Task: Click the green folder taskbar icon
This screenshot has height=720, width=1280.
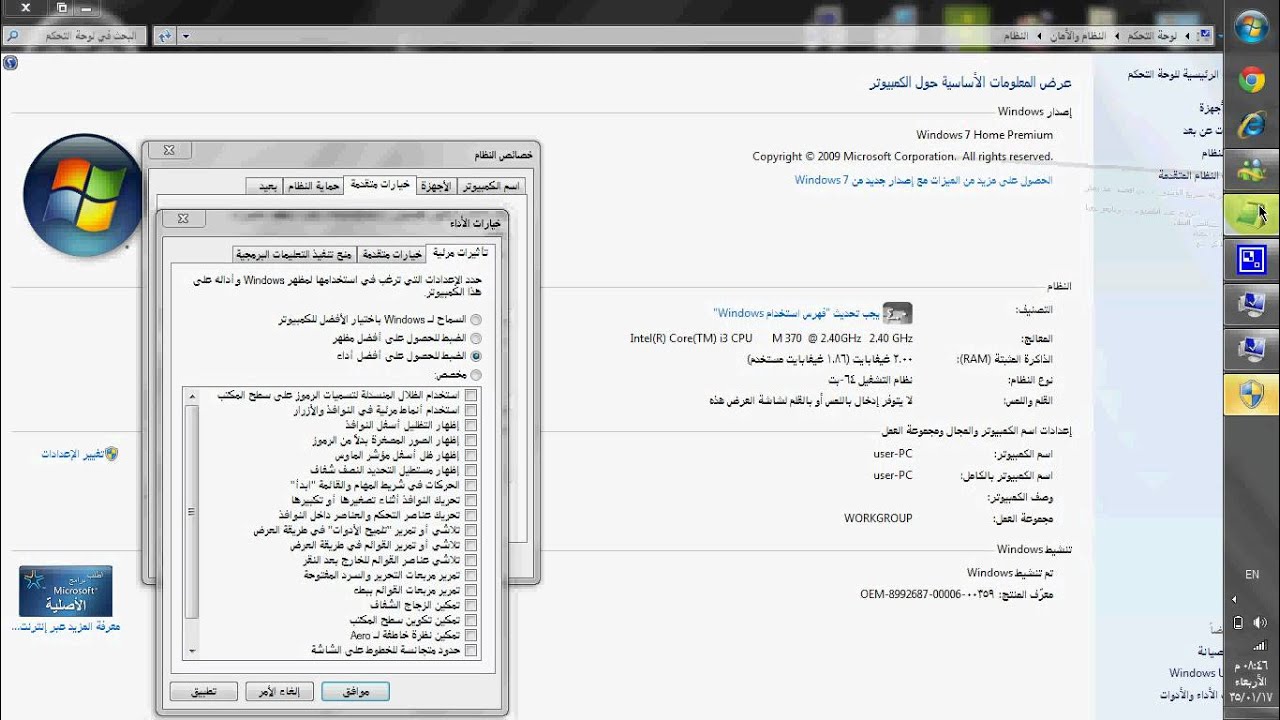Action: [x=1251, y=214]
